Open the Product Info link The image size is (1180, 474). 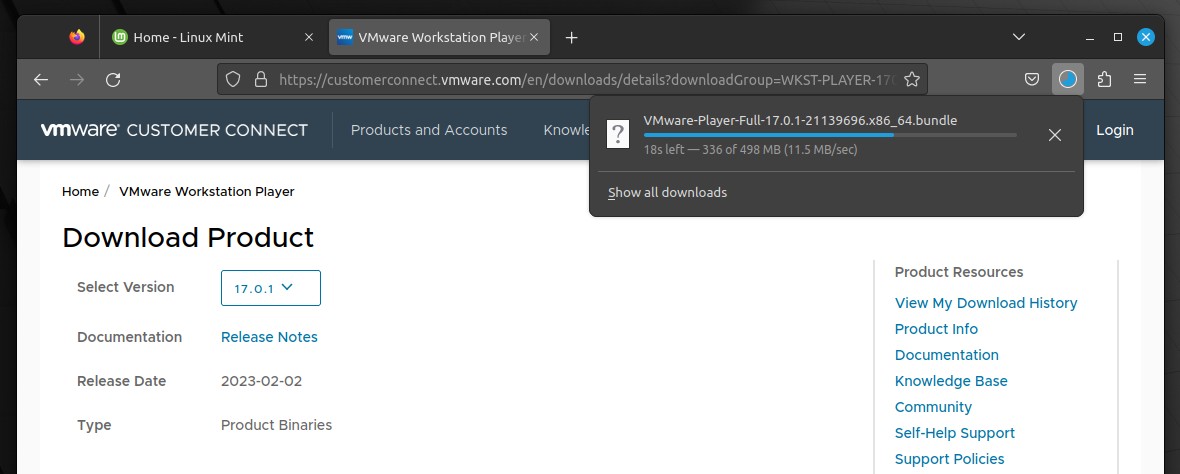click(936, 329)
